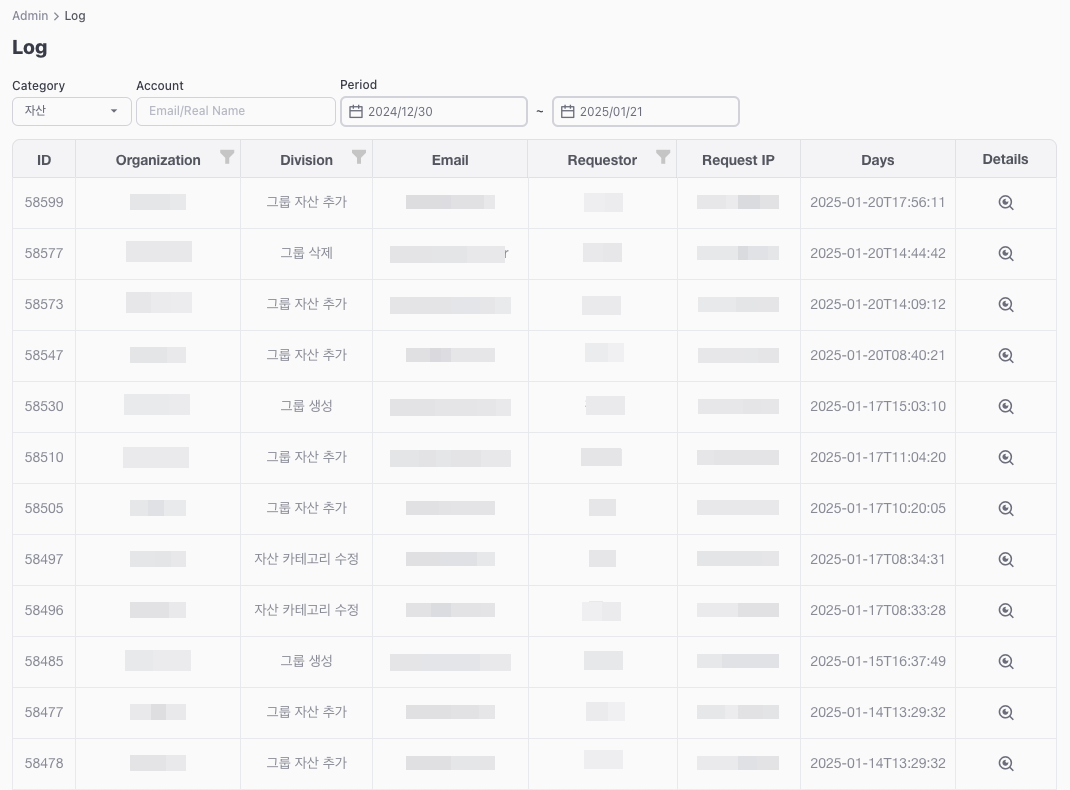This screenshot has width=1070, height=790.
Task: Click the Days column header
Action: (x=877, y=160)
